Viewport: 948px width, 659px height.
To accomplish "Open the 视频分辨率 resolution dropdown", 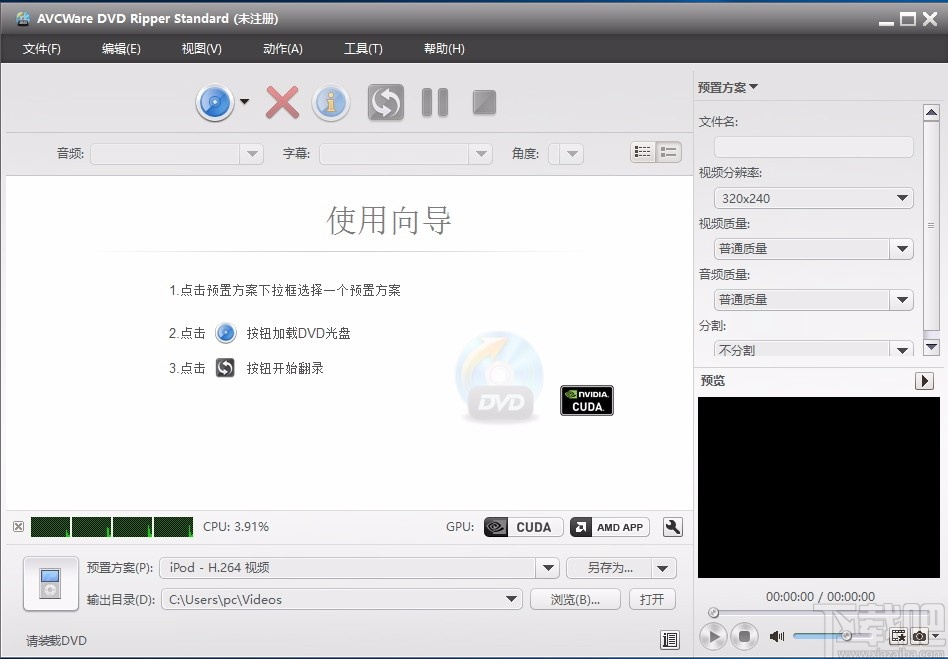I will 902,197.
